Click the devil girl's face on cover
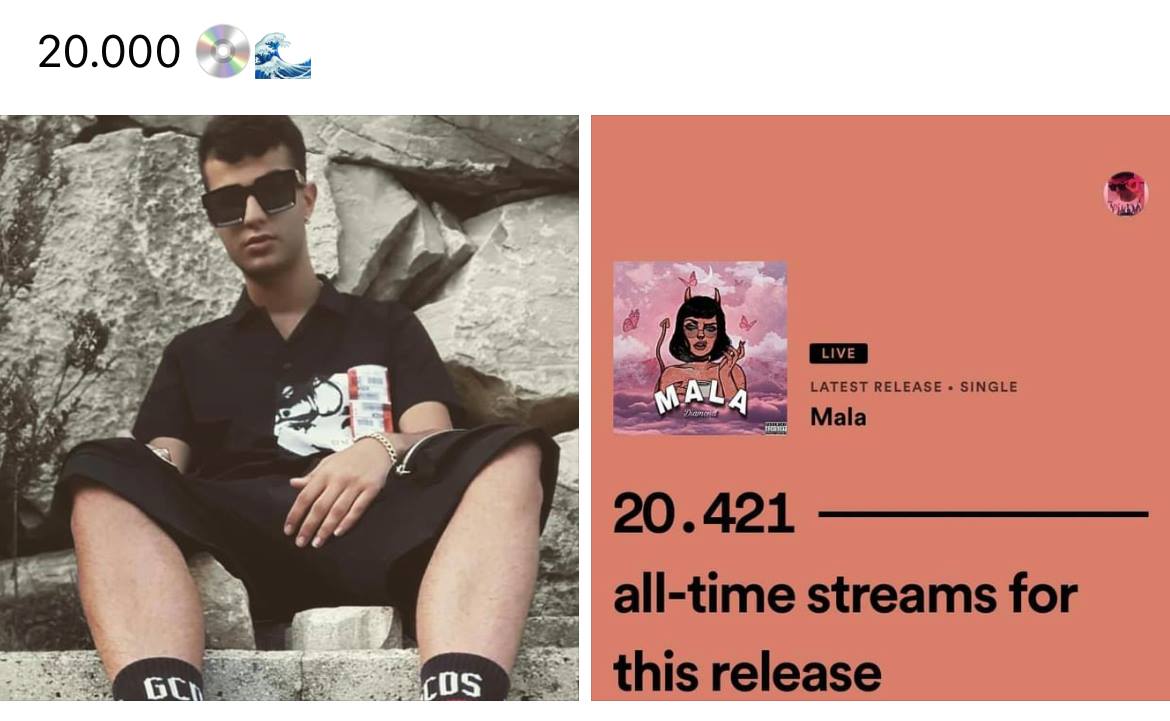Viewport: 1170px width, 721px height. click(x=701, y=334)
